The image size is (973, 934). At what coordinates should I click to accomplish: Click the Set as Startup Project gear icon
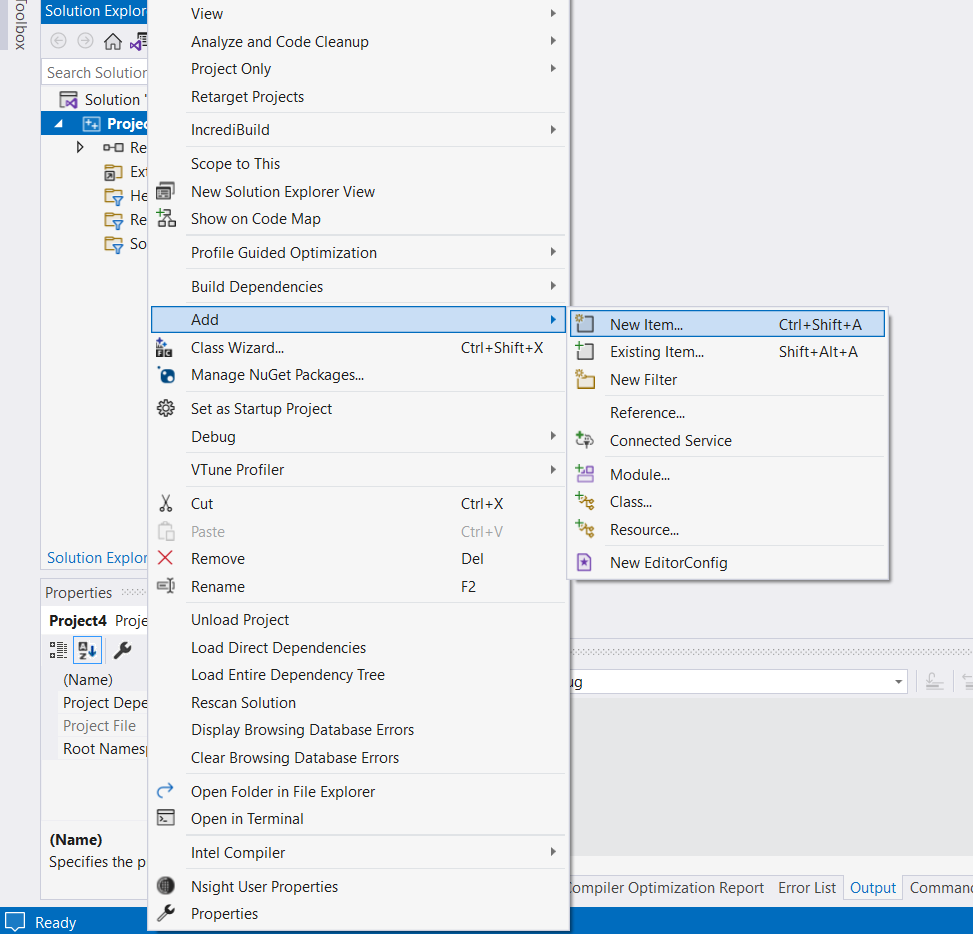(x=166, y=408)
